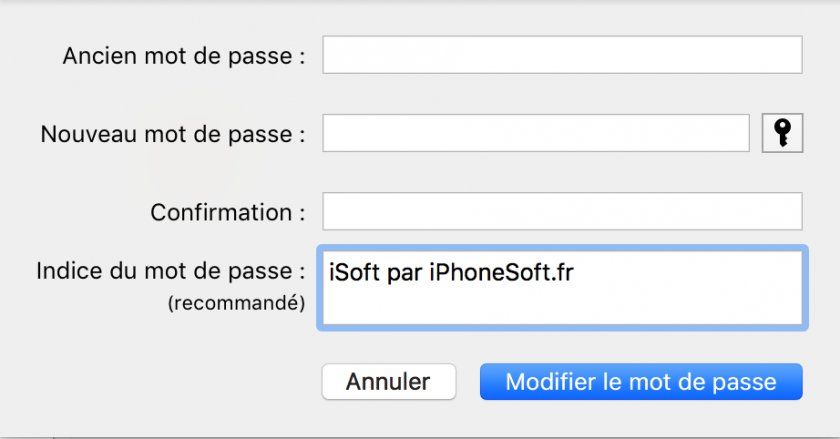This screenshot has width=840, height=439.
Task: Click the "Indice du mot de passe :" label
Action: click(x=170, y=271)
